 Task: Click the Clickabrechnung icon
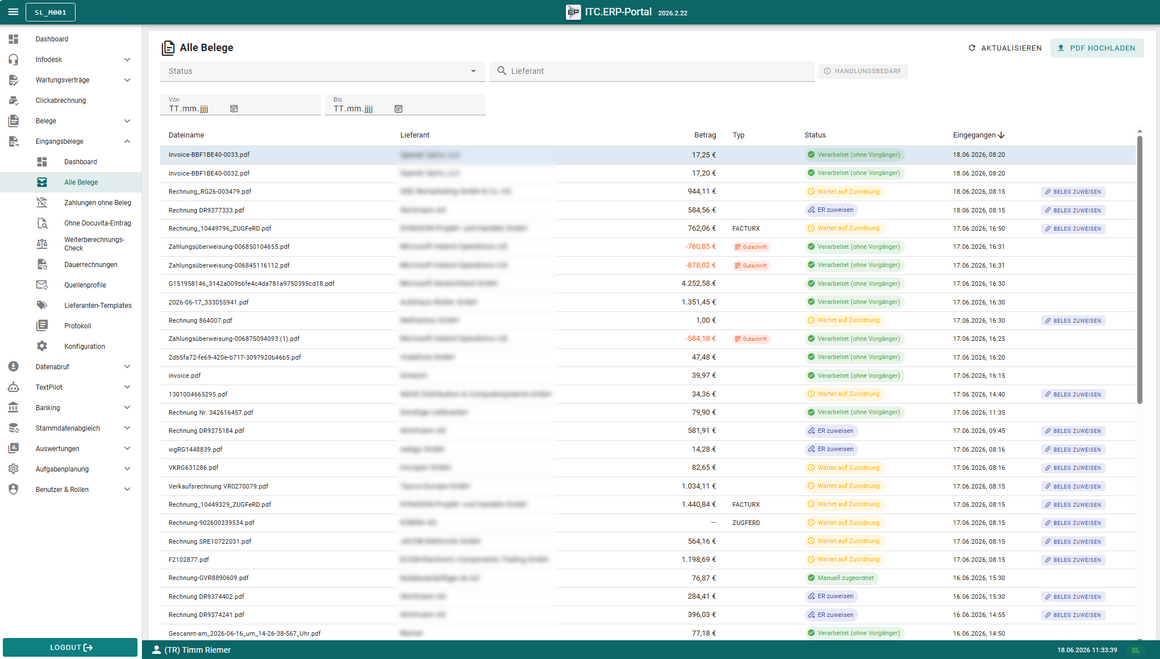(13, 101)
